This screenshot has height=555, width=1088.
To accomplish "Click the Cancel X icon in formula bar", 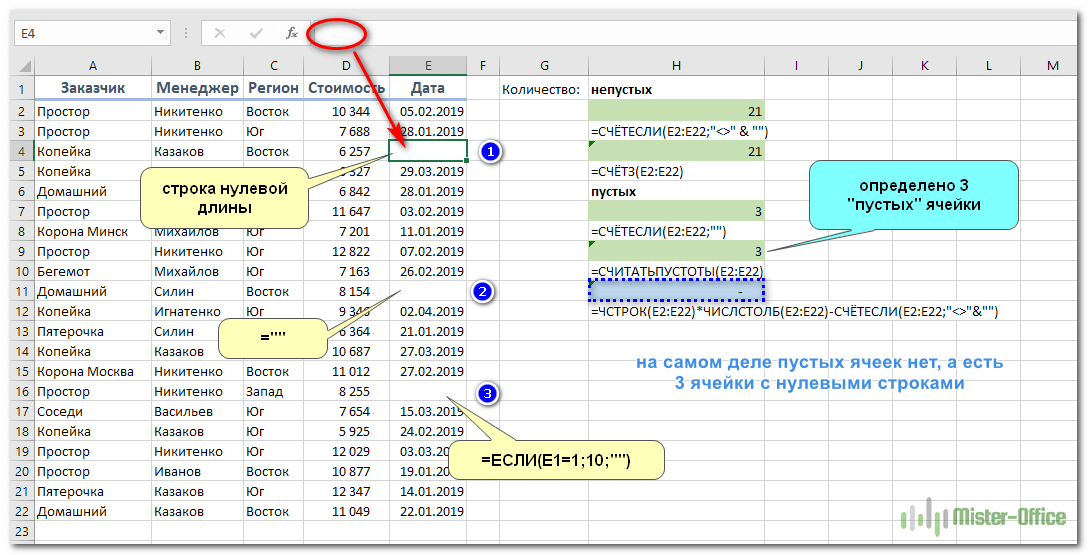I will [x=220, y=33].
